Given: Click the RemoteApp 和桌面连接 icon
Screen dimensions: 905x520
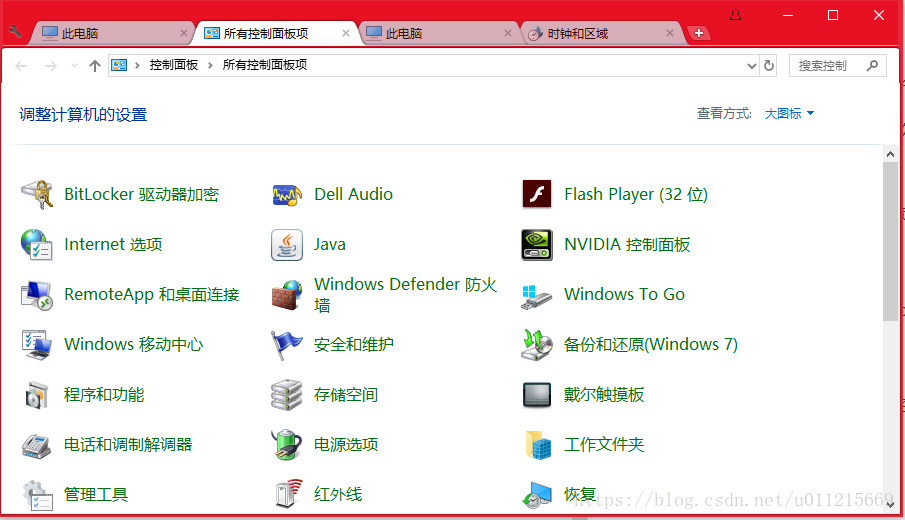Looking at the screenshot, I should pyautogui.click(x=37, y=295).
